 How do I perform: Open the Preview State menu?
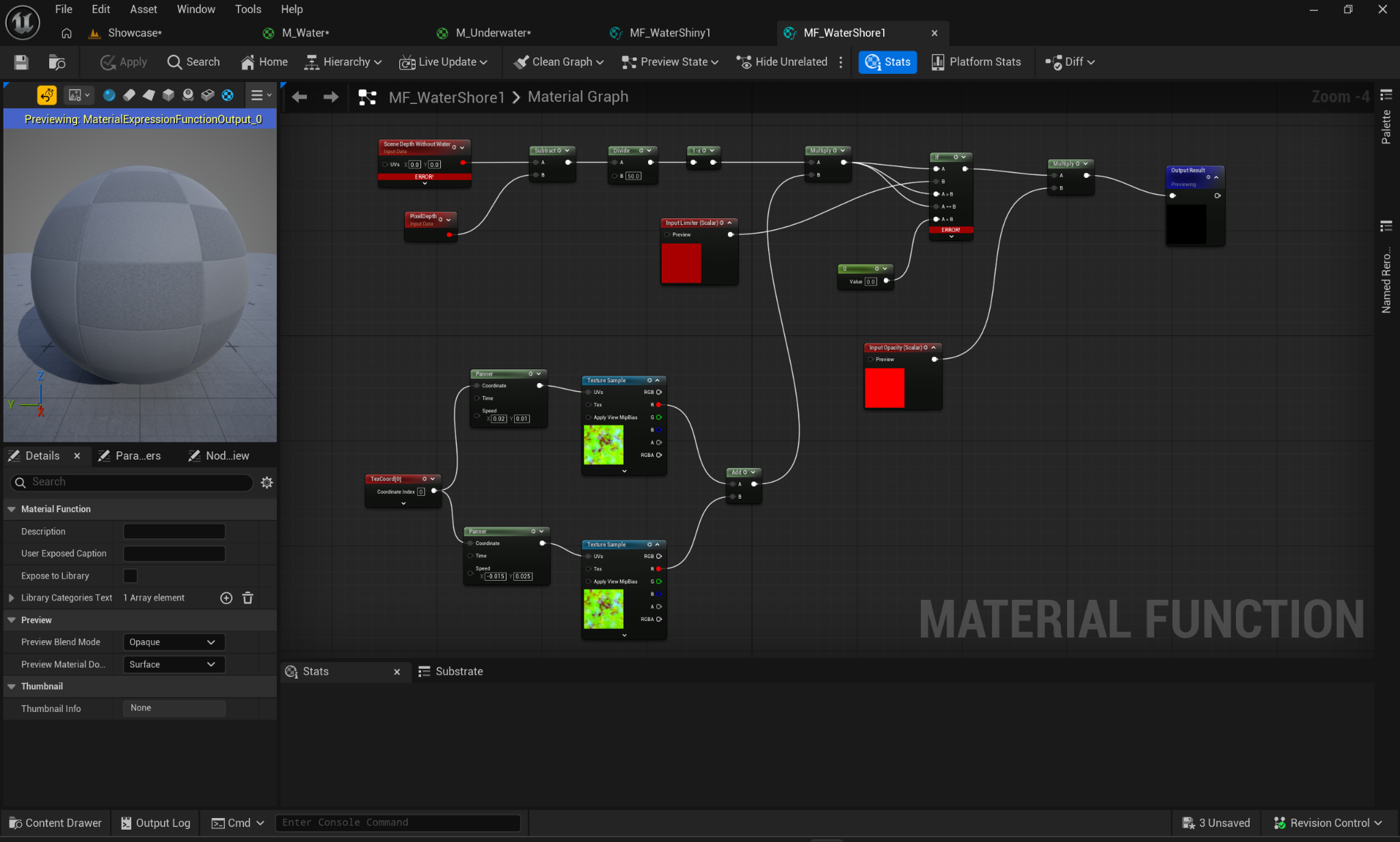coord(670,62)
